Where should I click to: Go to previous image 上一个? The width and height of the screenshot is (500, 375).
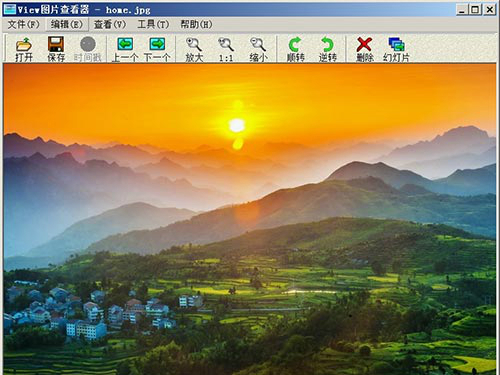(x=125, y=49)
